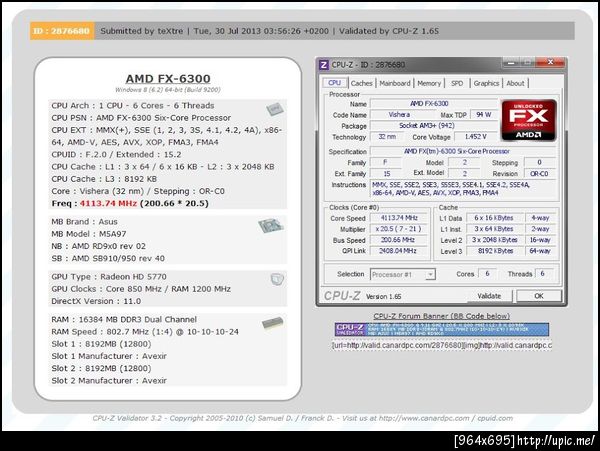Click the Specification field in CPU-Z
Image resolution: width=600 pixels, height=451 pixels.
[463, 151]
